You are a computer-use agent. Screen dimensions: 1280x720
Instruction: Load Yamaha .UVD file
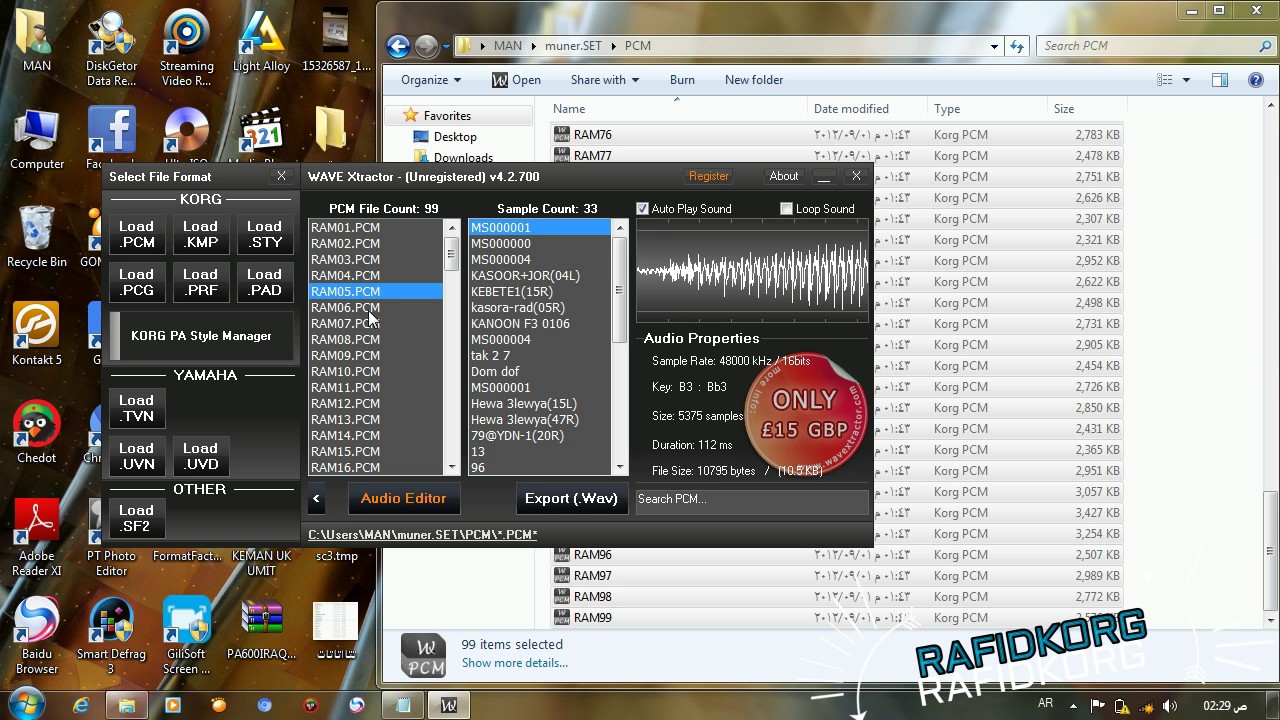200,456
